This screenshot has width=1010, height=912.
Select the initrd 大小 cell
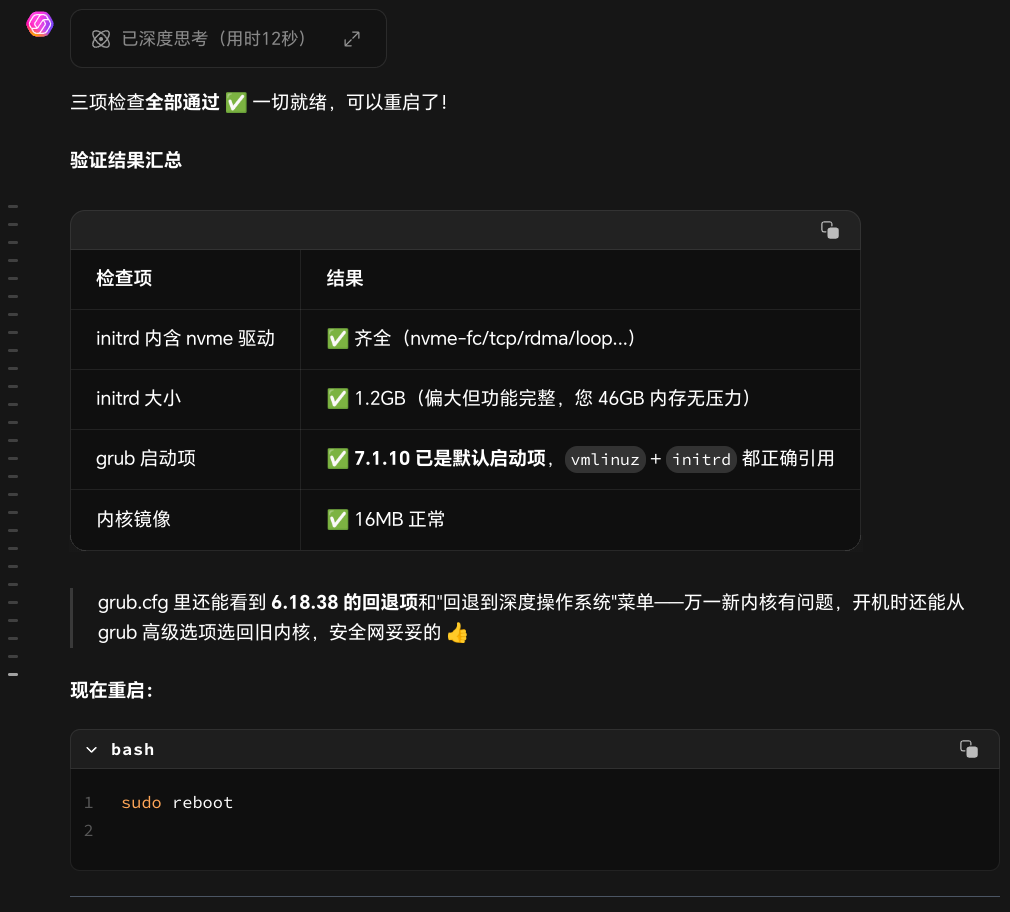tap(186, 399)
